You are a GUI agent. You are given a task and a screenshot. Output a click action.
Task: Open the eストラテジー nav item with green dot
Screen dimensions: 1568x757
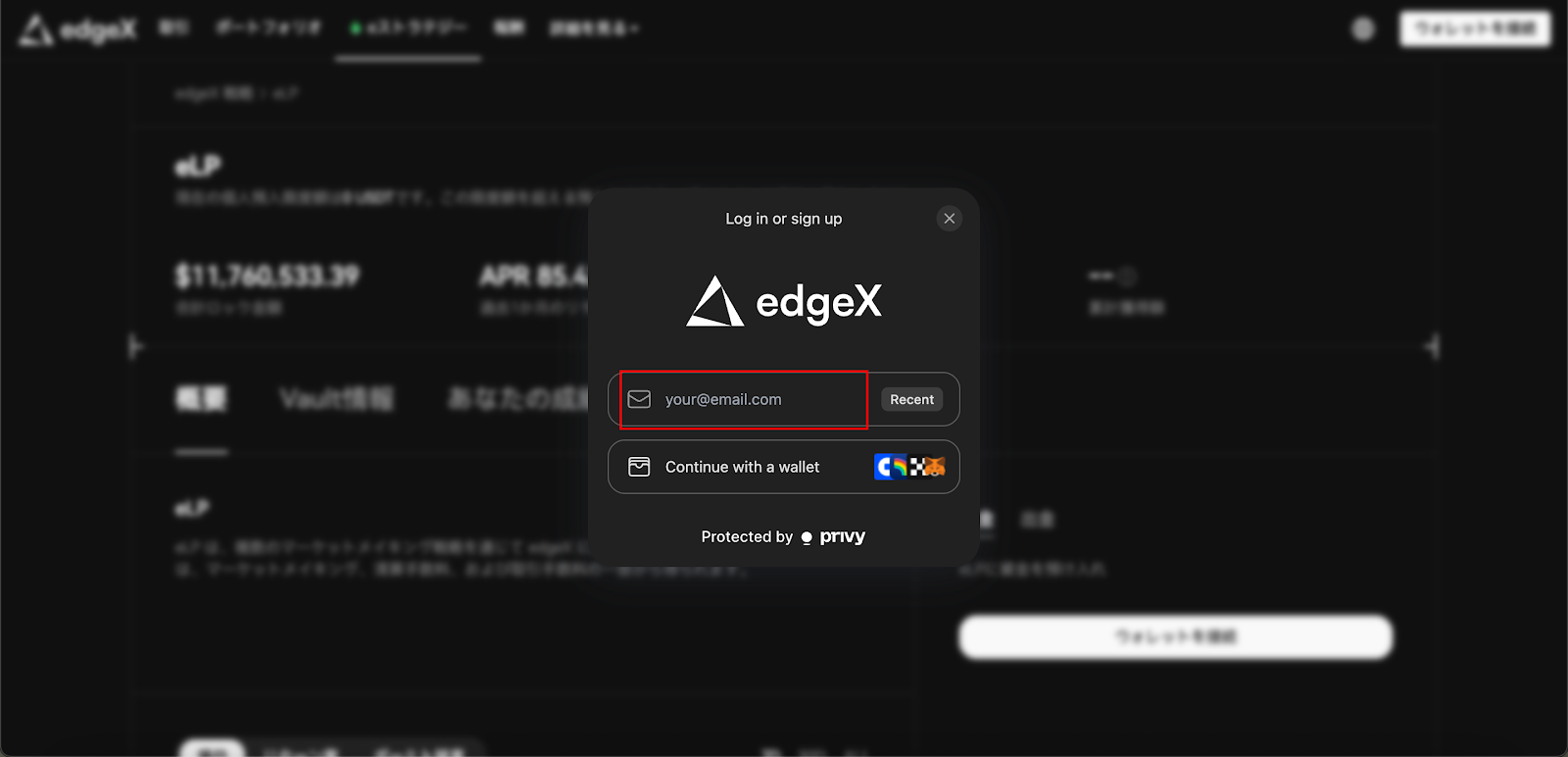coord(409,28)
